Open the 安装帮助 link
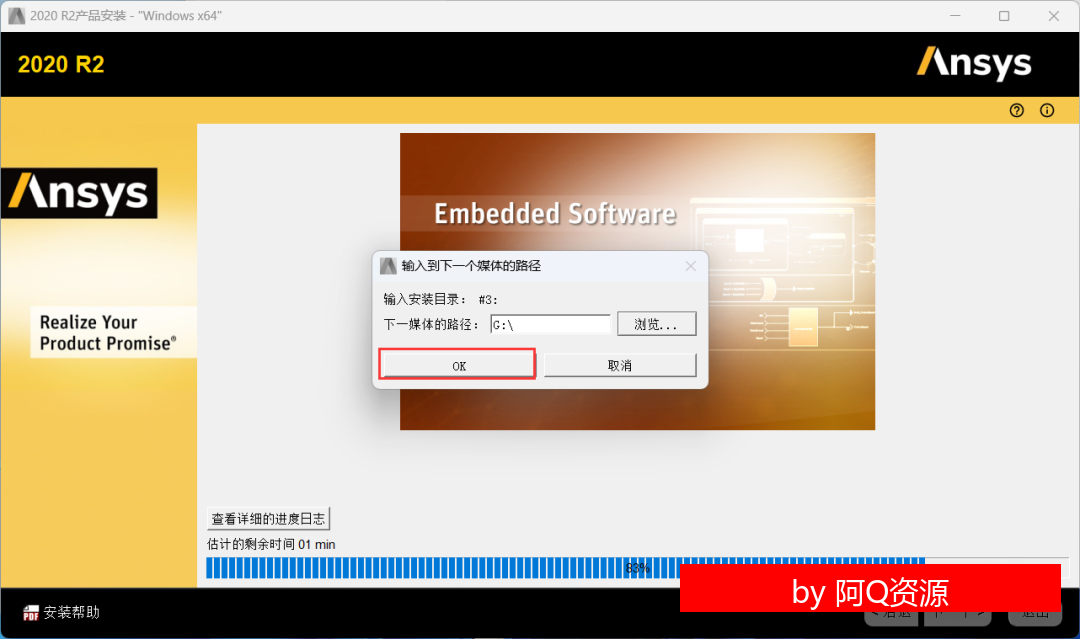Screen dimensions: 1080x639 72,612
